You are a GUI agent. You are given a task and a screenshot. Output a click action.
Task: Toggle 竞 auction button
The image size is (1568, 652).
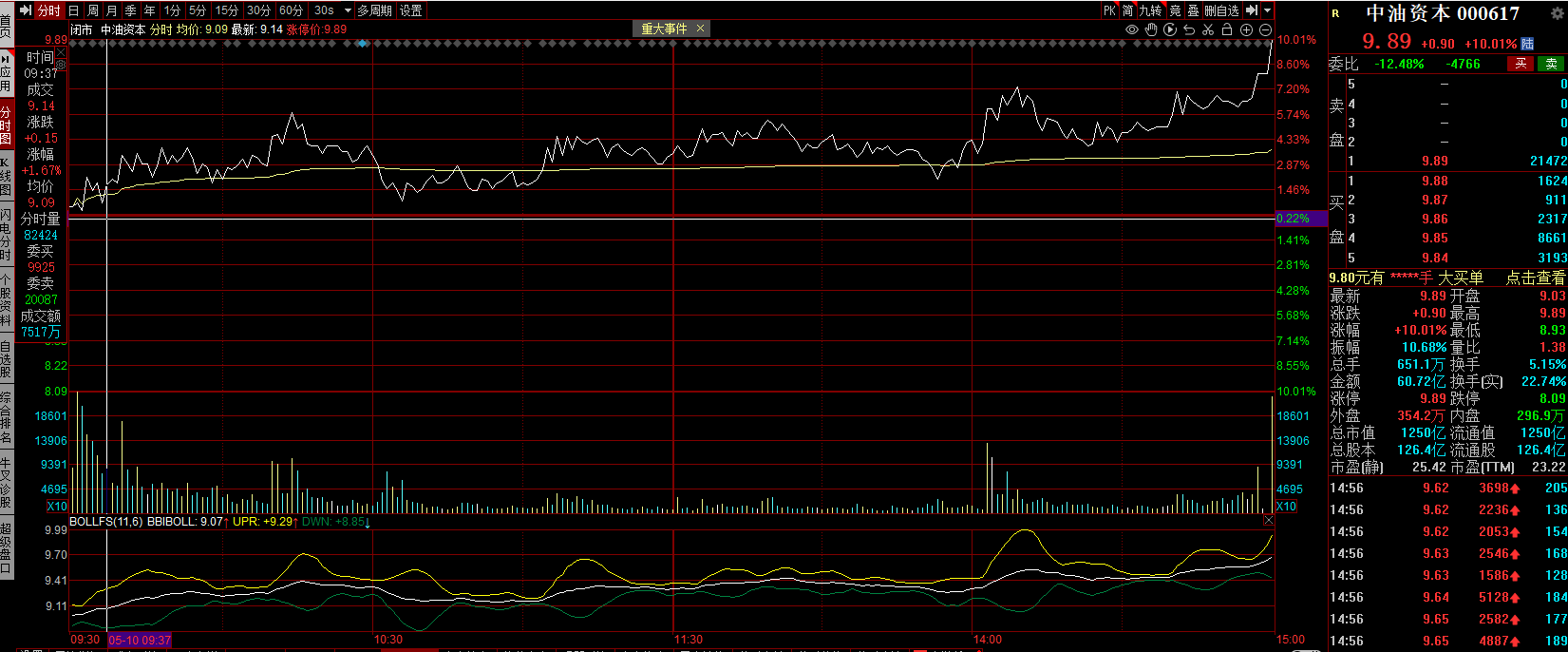coord(1175,10)
